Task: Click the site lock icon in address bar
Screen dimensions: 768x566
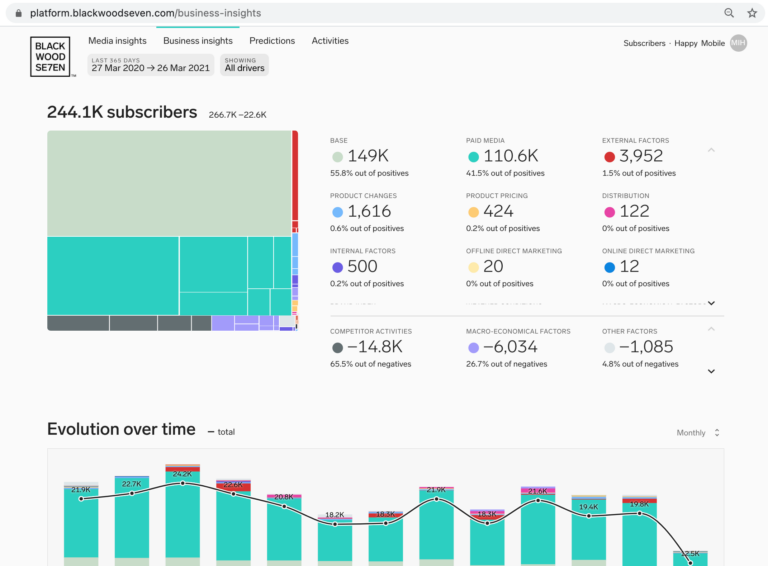Action: coord(18,13)
